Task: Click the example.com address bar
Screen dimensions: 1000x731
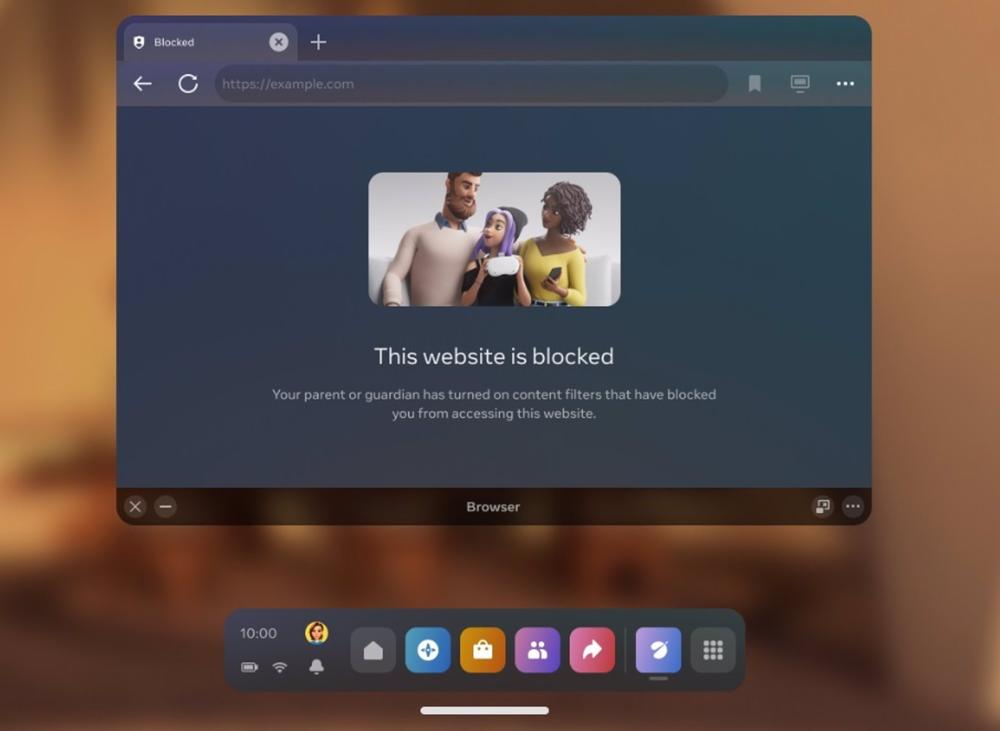Action: point(470,84)
